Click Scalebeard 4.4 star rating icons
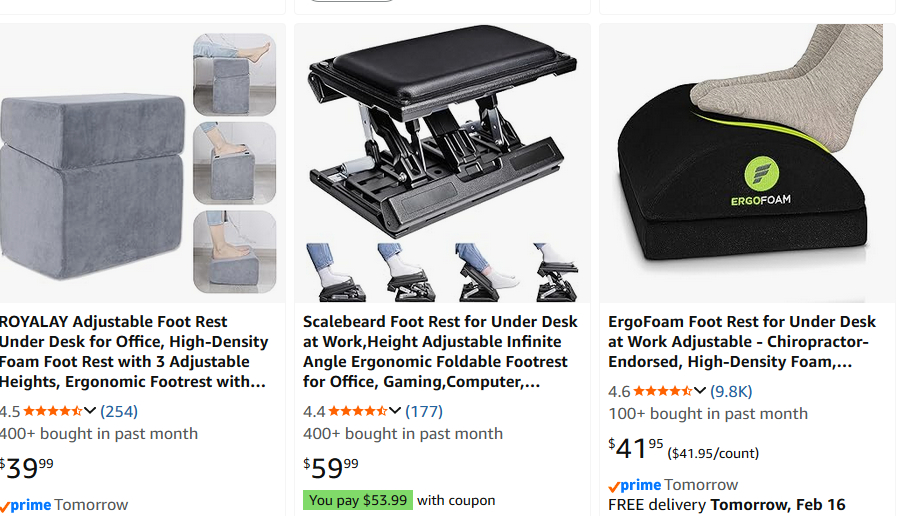 click(357, 411)
